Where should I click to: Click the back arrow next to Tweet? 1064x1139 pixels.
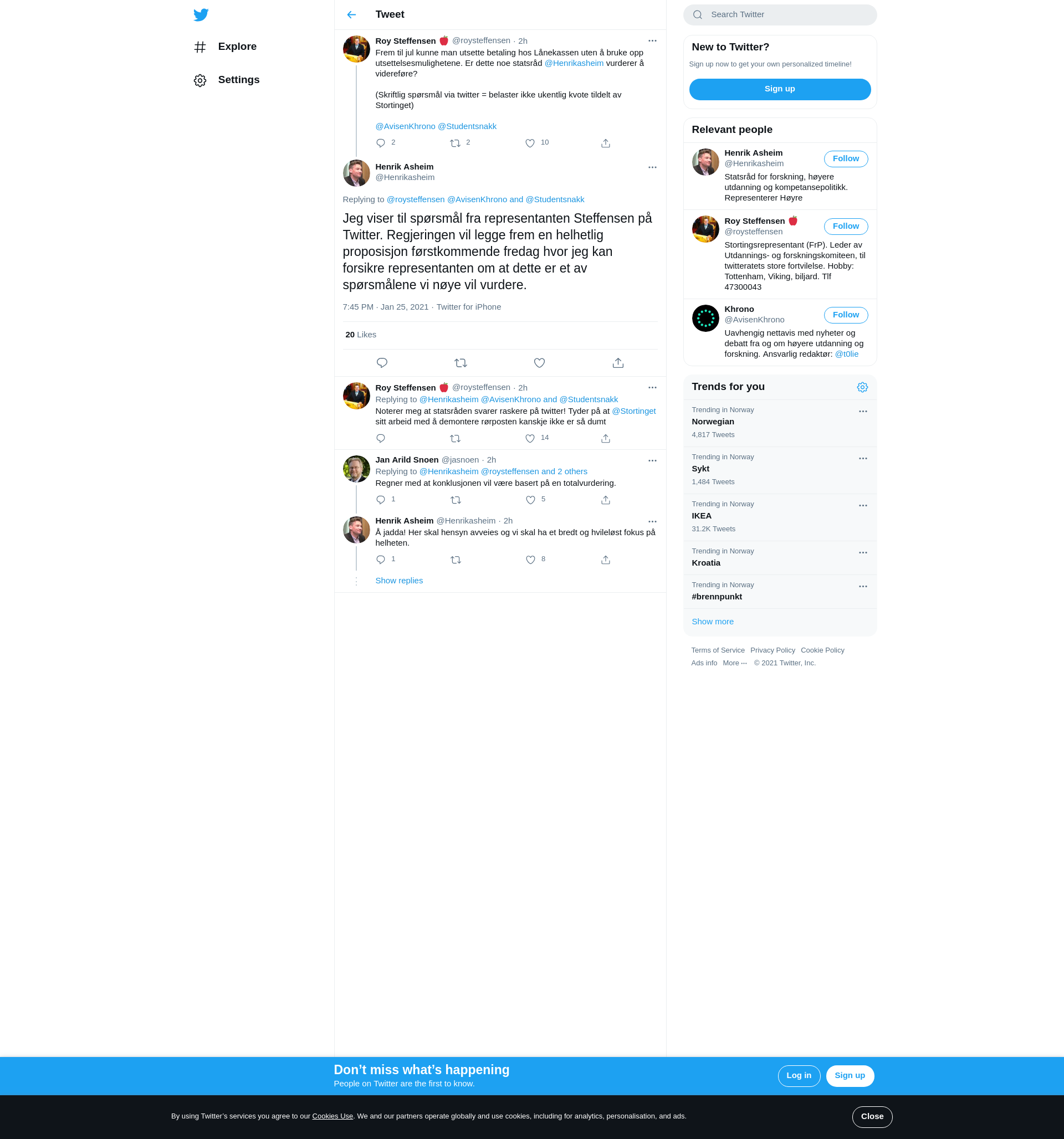click(351, 15)
